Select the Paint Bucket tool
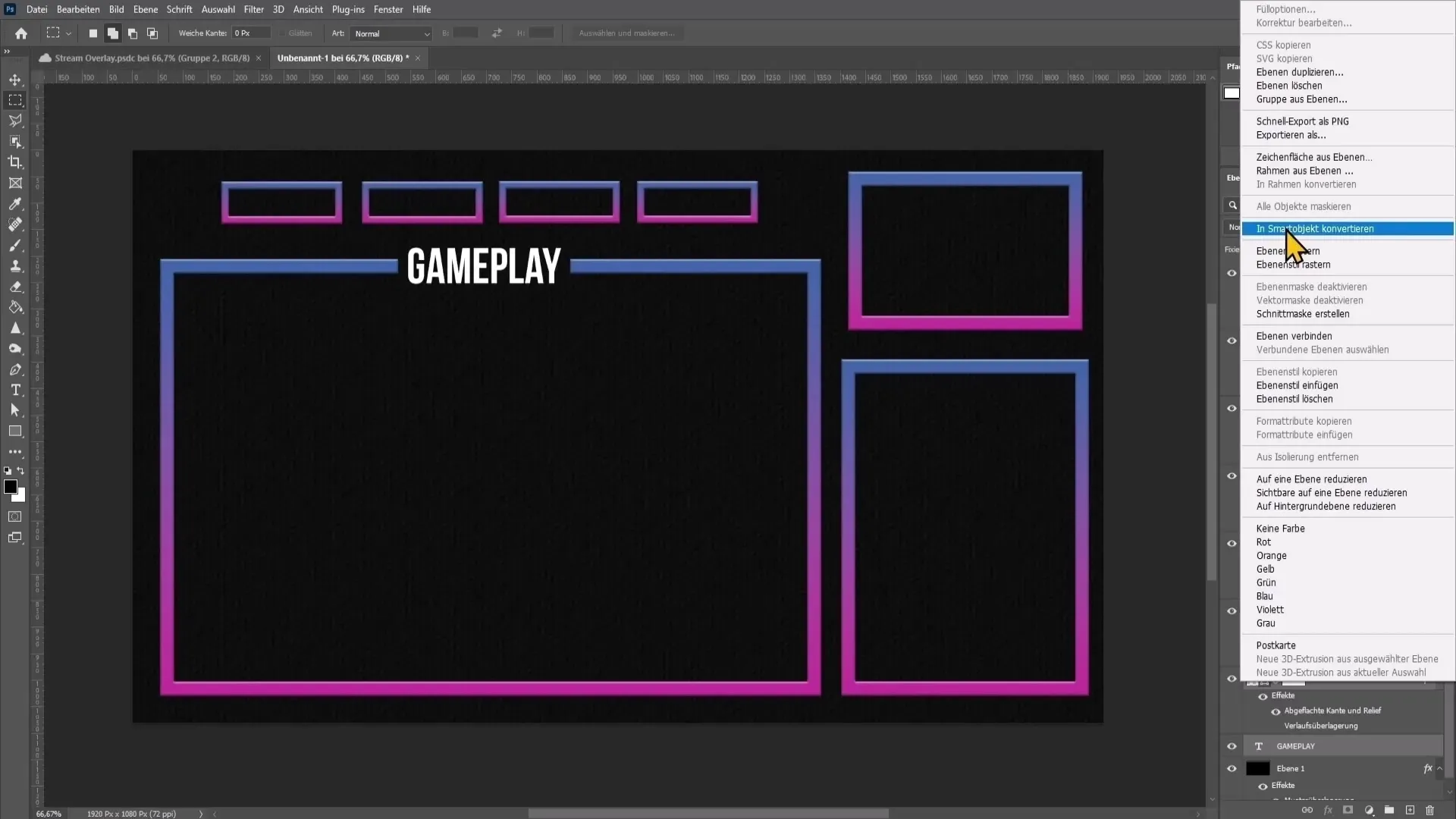Viewport: 1456px width, 819px height. click(15, 307)
